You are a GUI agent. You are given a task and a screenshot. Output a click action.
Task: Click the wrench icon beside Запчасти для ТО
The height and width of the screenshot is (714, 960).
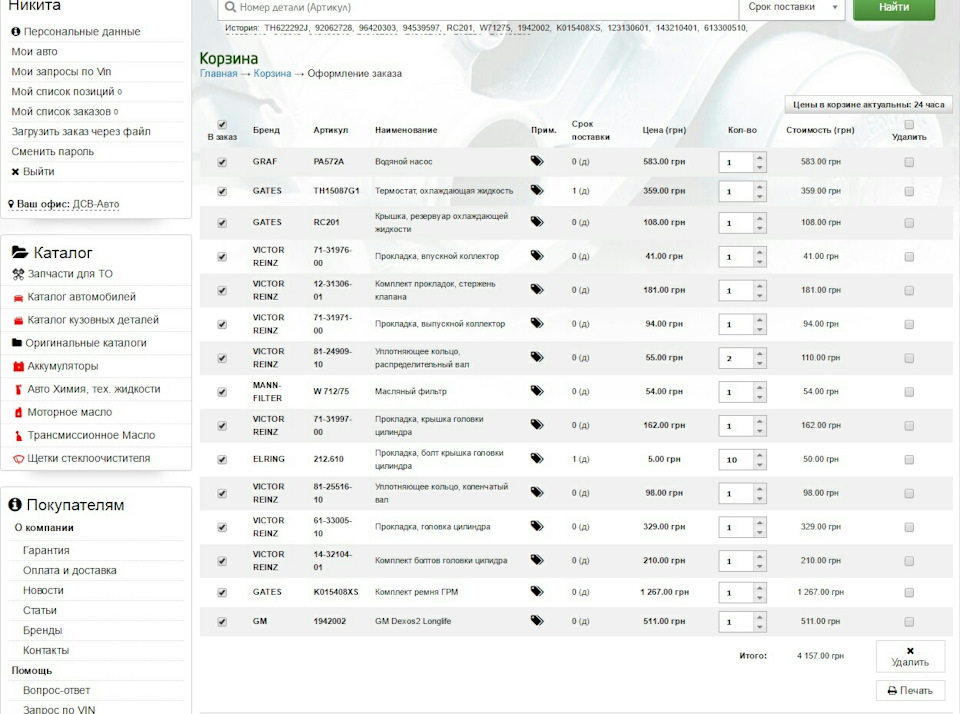click(x=18, y=274)
